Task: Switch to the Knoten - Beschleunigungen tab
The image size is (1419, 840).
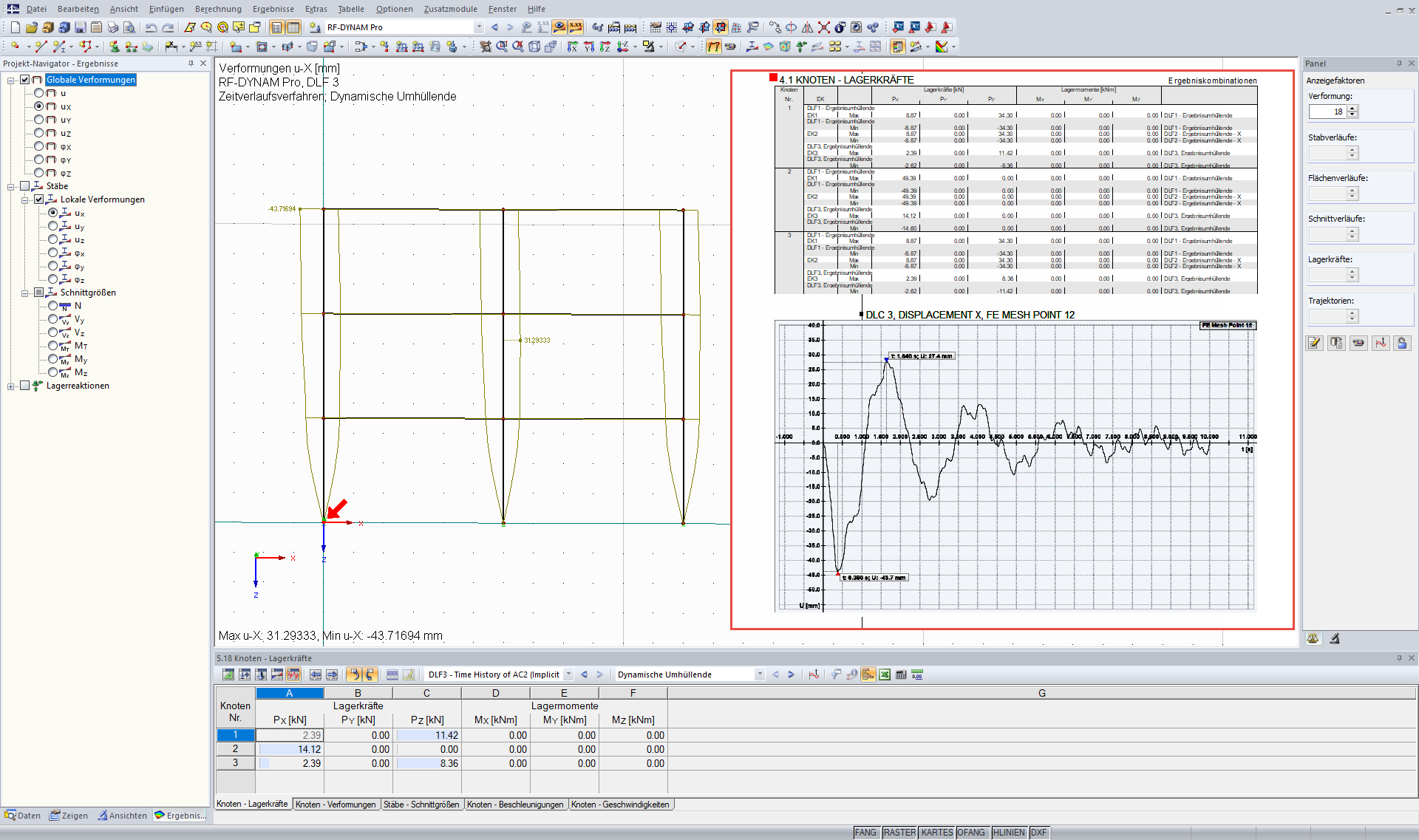Action: (515, 804)
